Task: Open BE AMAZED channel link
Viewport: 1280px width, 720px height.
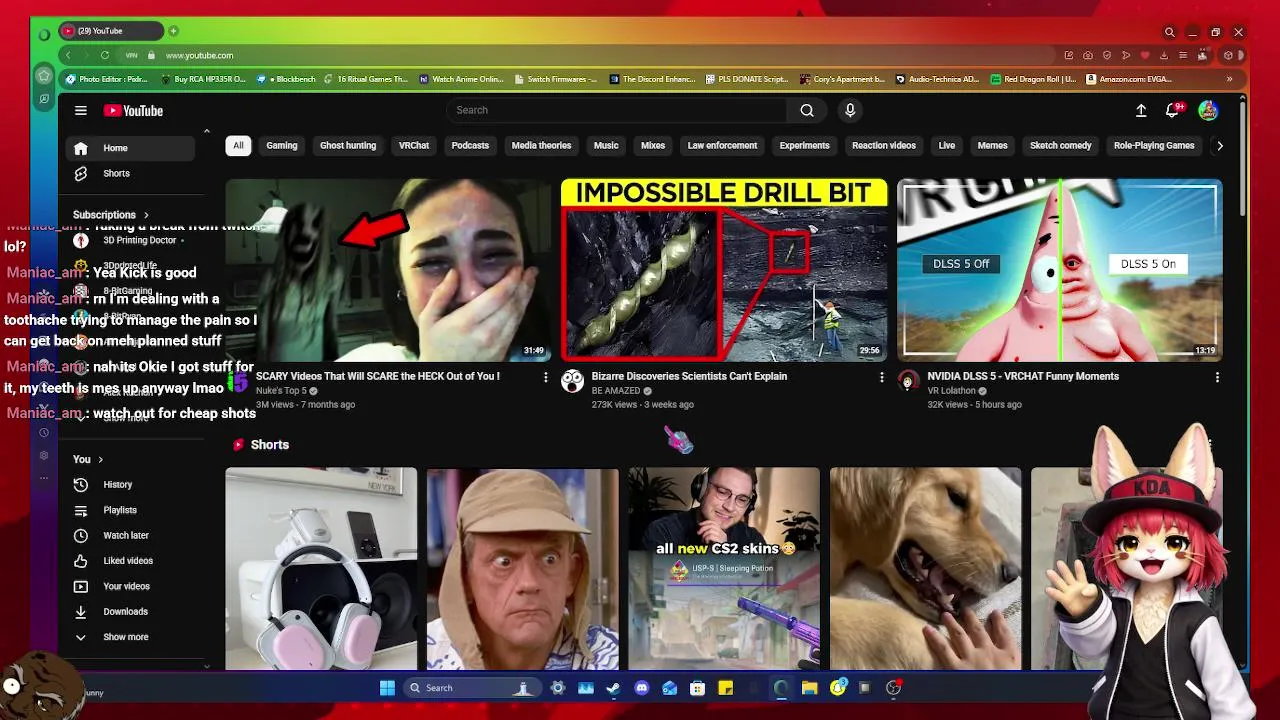Action: point(616,391)
